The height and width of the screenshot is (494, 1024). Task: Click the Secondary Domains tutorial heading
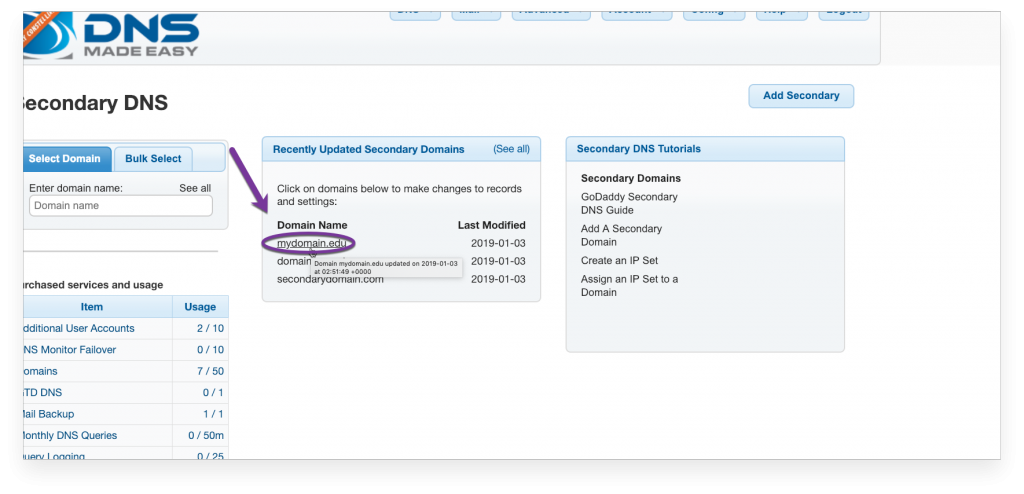[x=631, y=178]
